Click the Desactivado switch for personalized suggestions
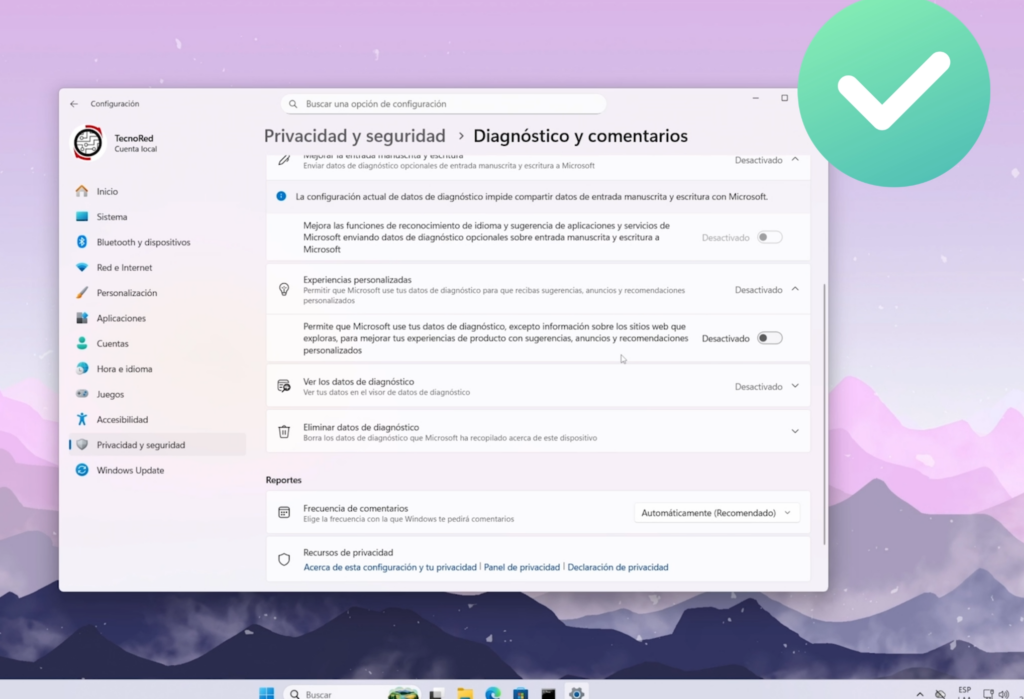Image resolution: width=1024 pixels, height=699 pixels. pos(769,338)
